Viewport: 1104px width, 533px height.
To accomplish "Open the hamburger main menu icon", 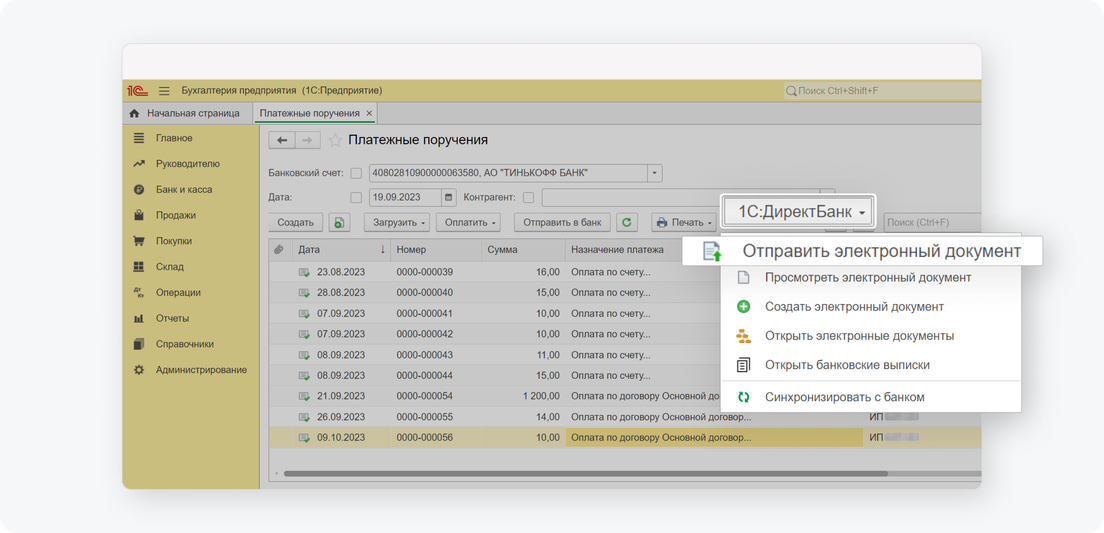I will point(164,91).
